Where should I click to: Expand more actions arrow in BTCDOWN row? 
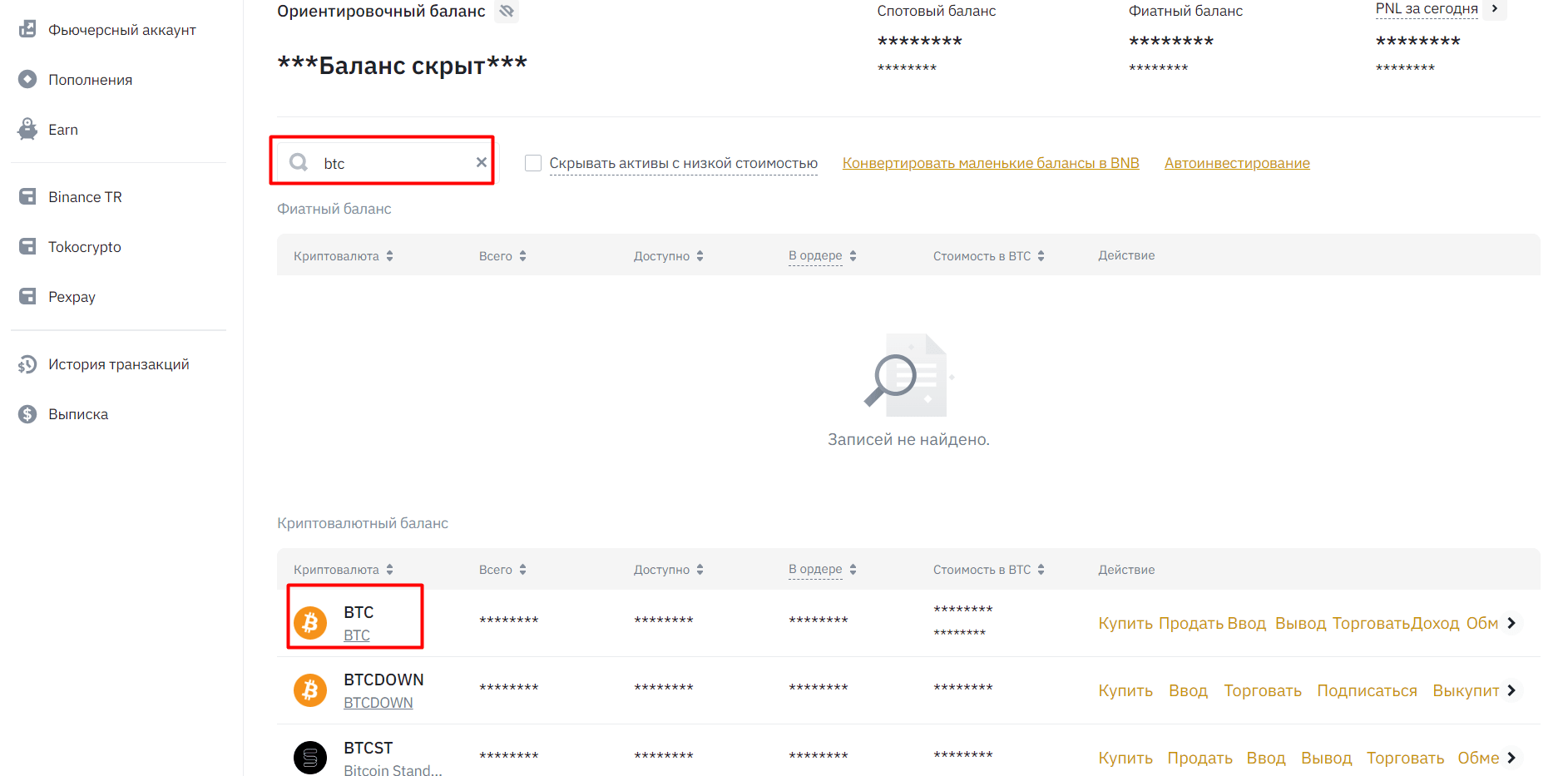pyautogui.click(x=1511, y=690)
